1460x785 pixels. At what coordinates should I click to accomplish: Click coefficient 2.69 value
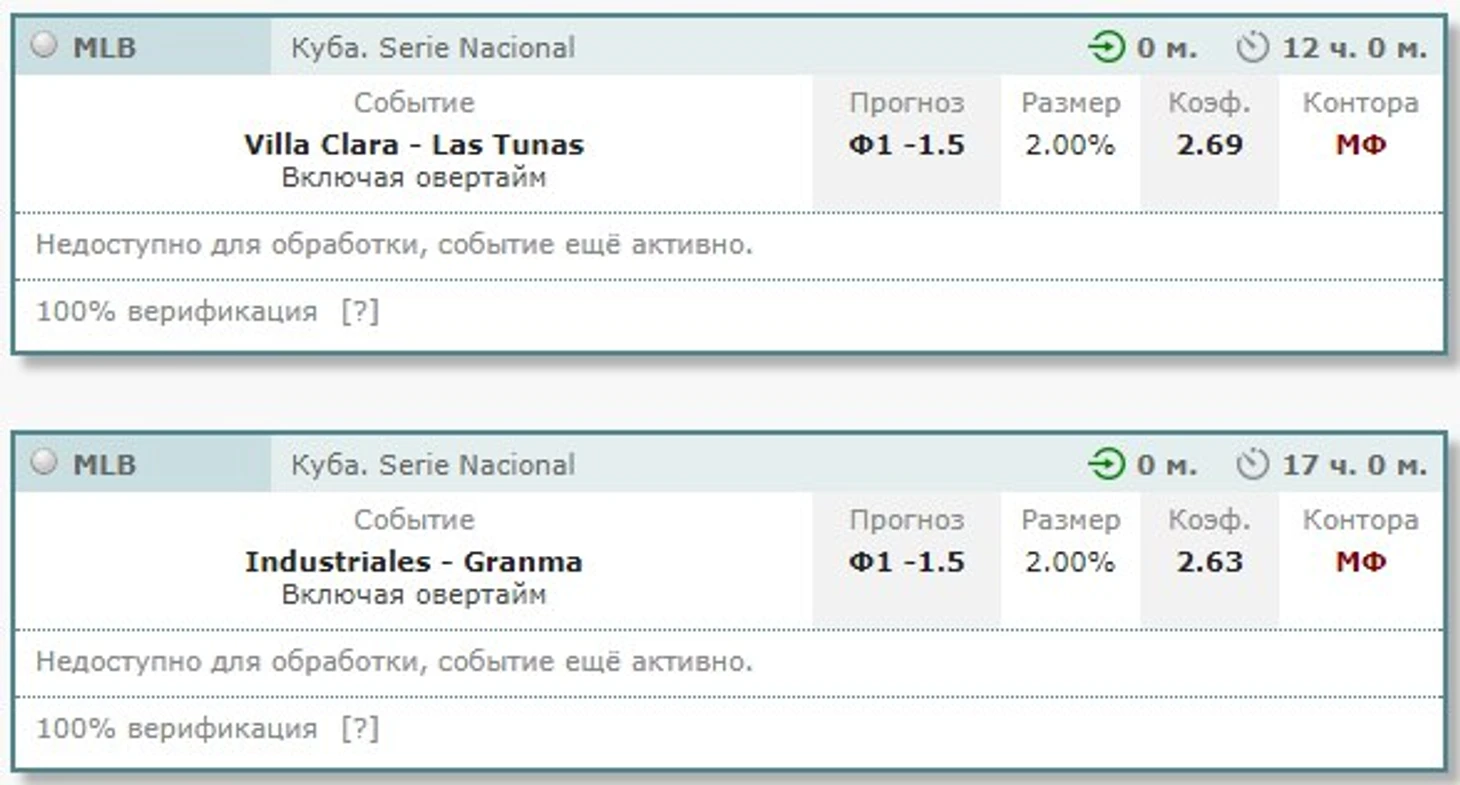pyautogui.click(x=1209, y=145)
